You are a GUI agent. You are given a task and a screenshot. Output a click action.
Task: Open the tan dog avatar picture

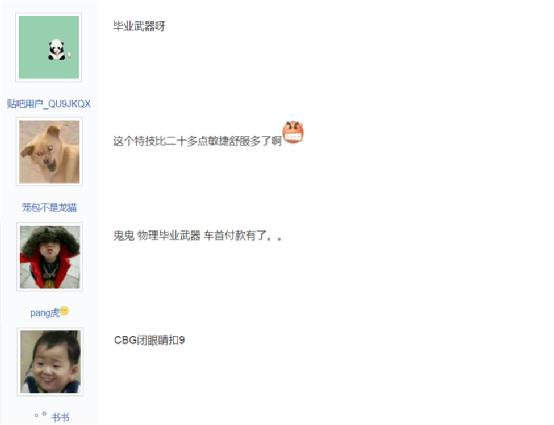[x=49, y=152]
